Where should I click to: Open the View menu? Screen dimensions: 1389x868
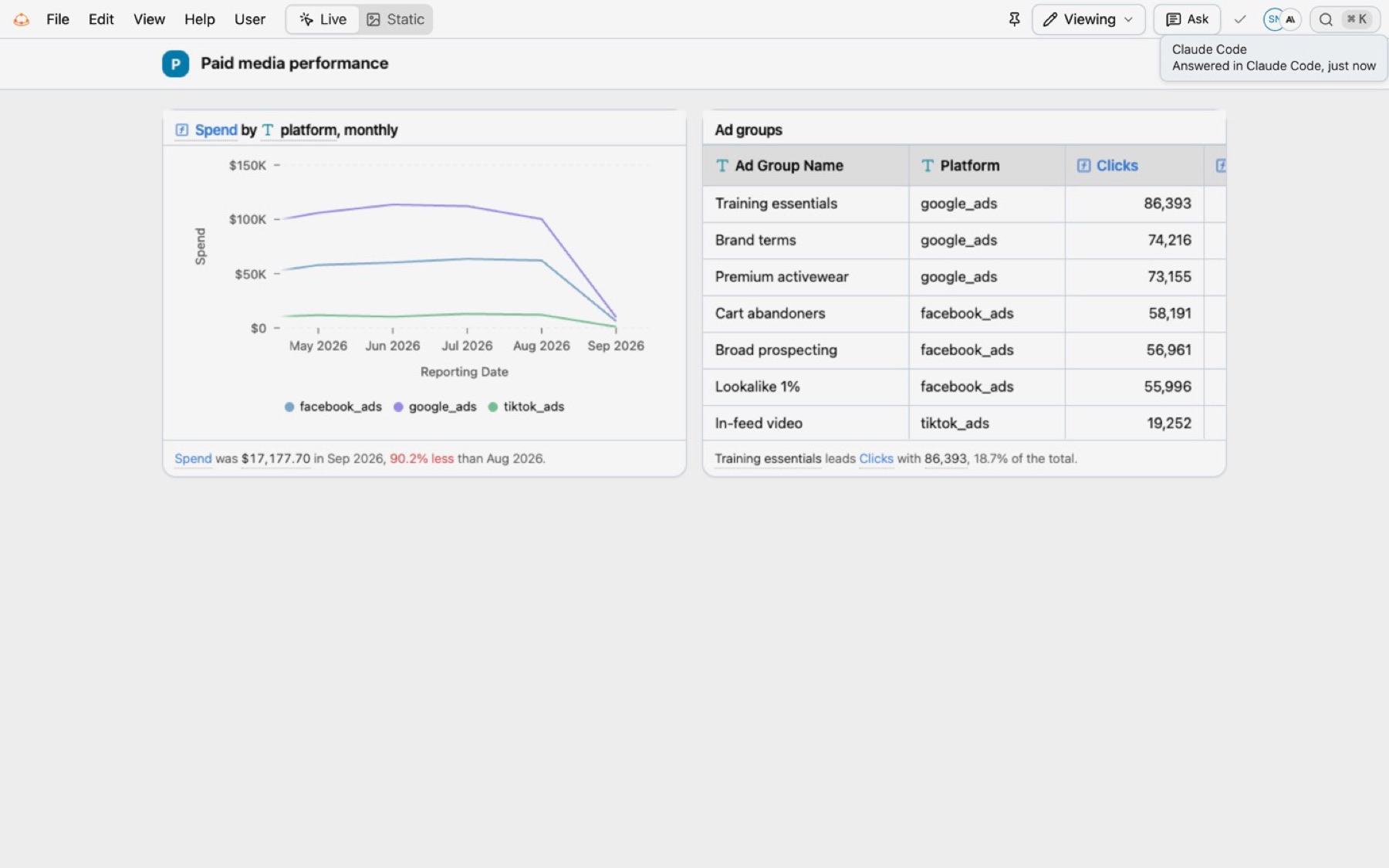pyautogui.click(x=149, y=19)
